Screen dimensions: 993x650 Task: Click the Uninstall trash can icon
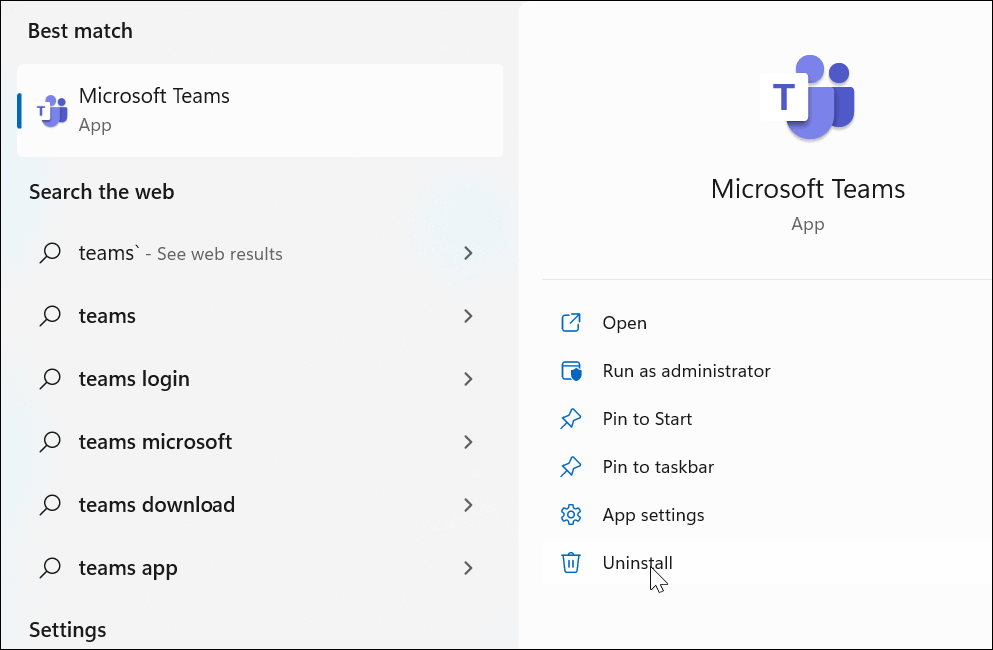pos(571,562)
